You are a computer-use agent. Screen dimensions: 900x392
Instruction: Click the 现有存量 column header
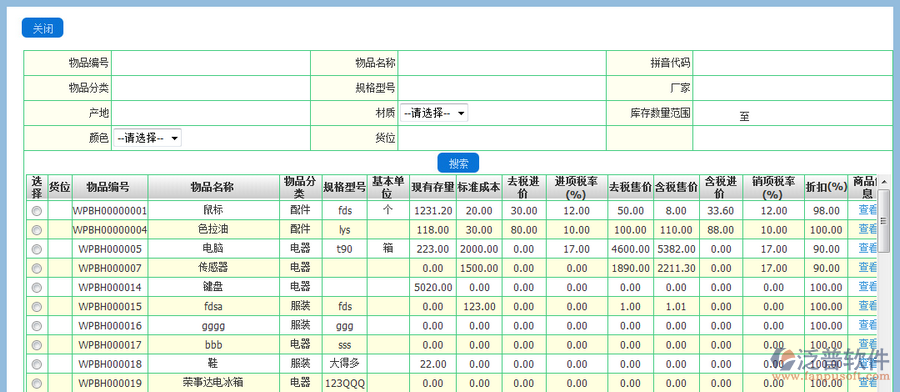tap(433, 187)
